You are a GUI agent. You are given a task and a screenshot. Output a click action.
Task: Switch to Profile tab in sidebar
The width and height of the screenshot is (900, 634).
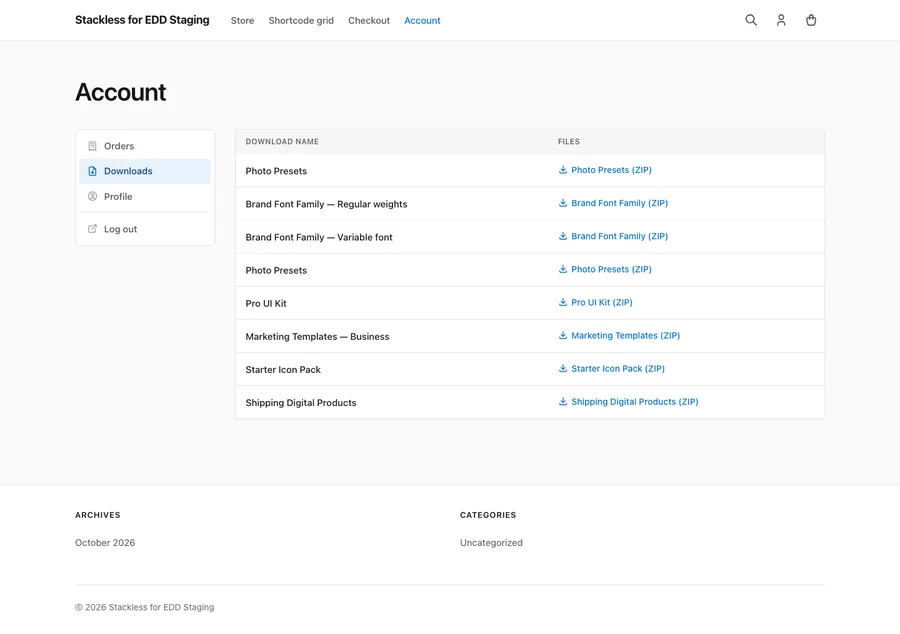click(x=145, y=196)
